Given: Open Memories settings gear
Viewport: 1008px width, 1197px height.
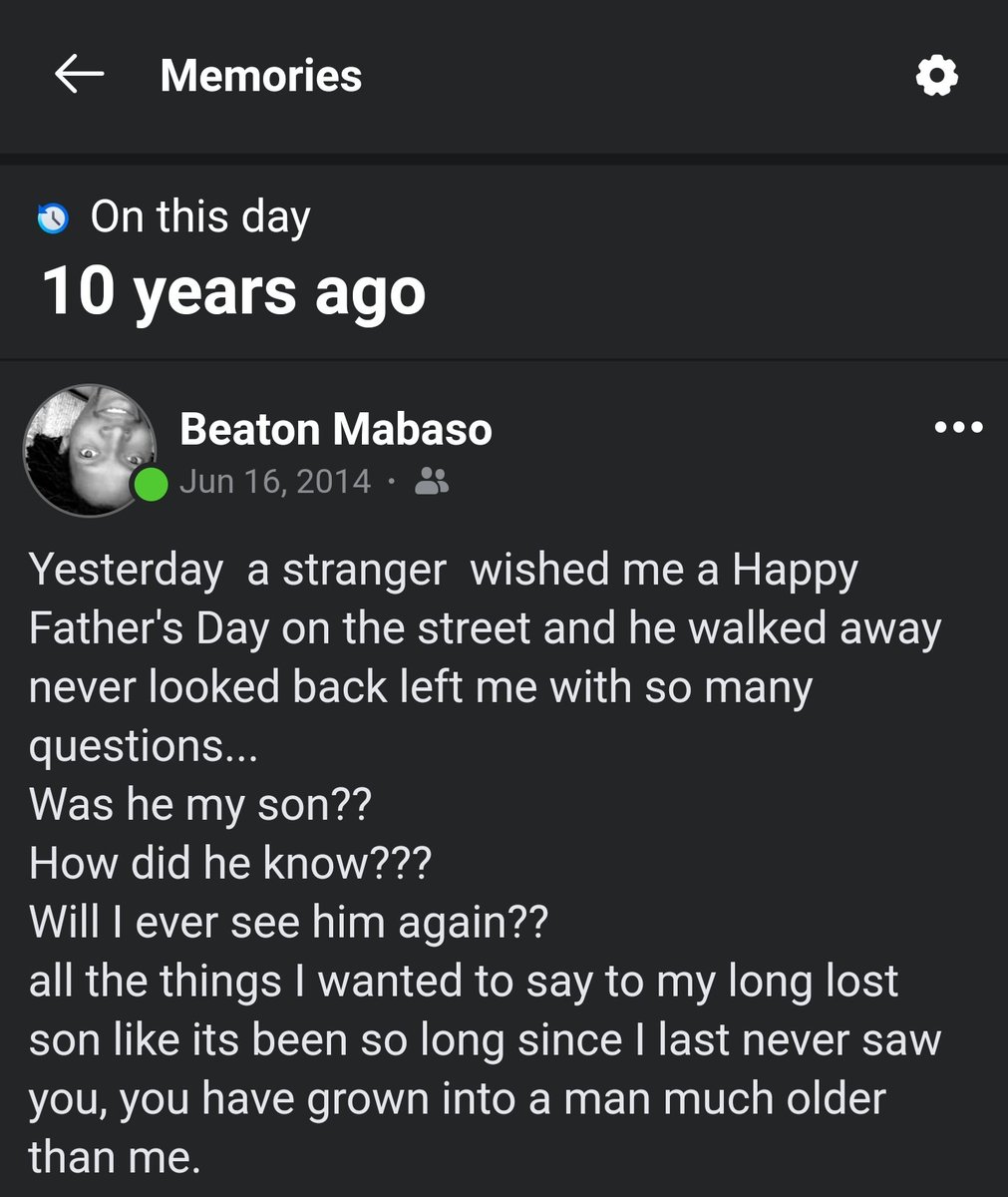Looking at the screenshot, I should pyautogui.click(x=936, y=76).
